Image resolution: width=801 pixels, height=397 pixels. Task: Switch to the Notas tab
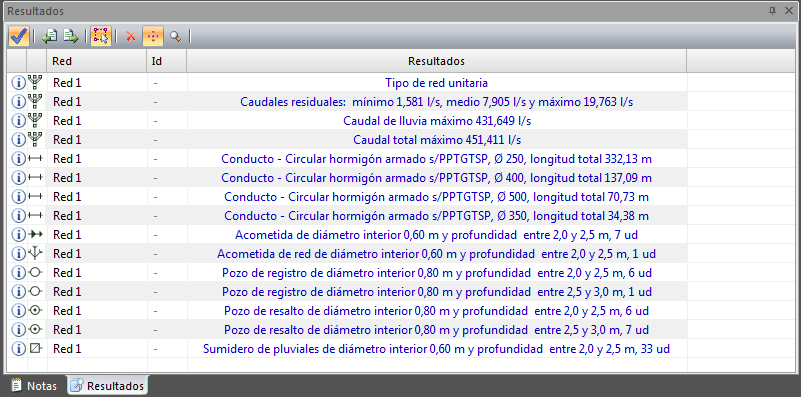point(34,386)
